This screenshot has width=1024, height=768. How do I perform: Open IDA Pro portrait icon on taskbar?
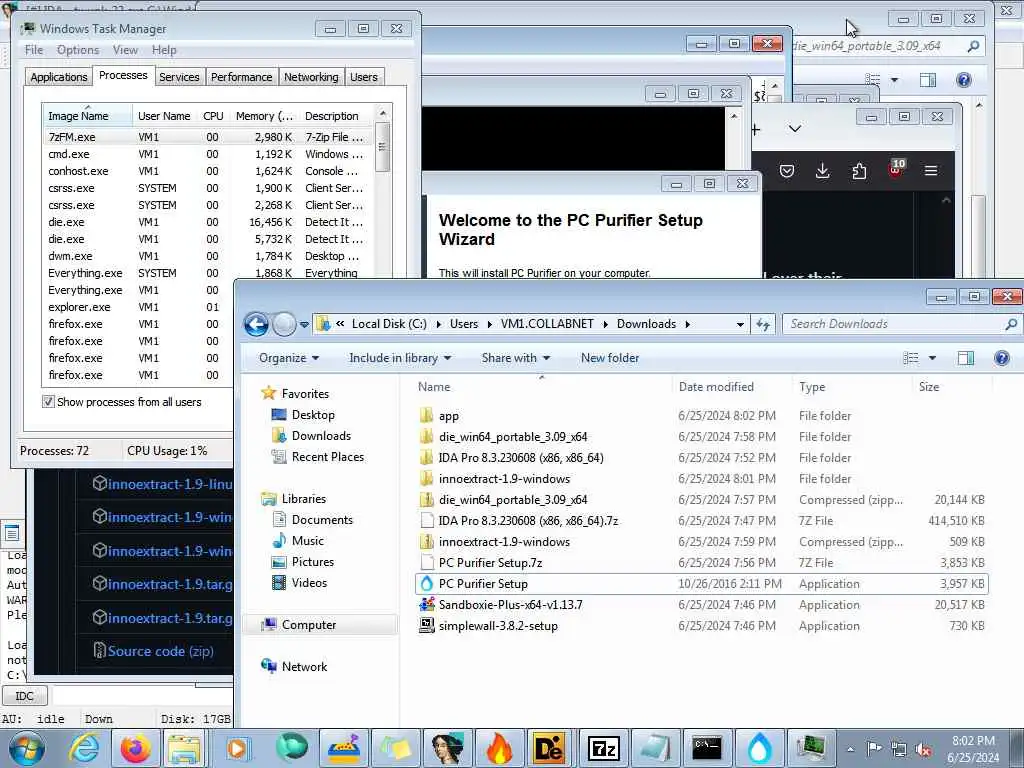click(447, 748)
